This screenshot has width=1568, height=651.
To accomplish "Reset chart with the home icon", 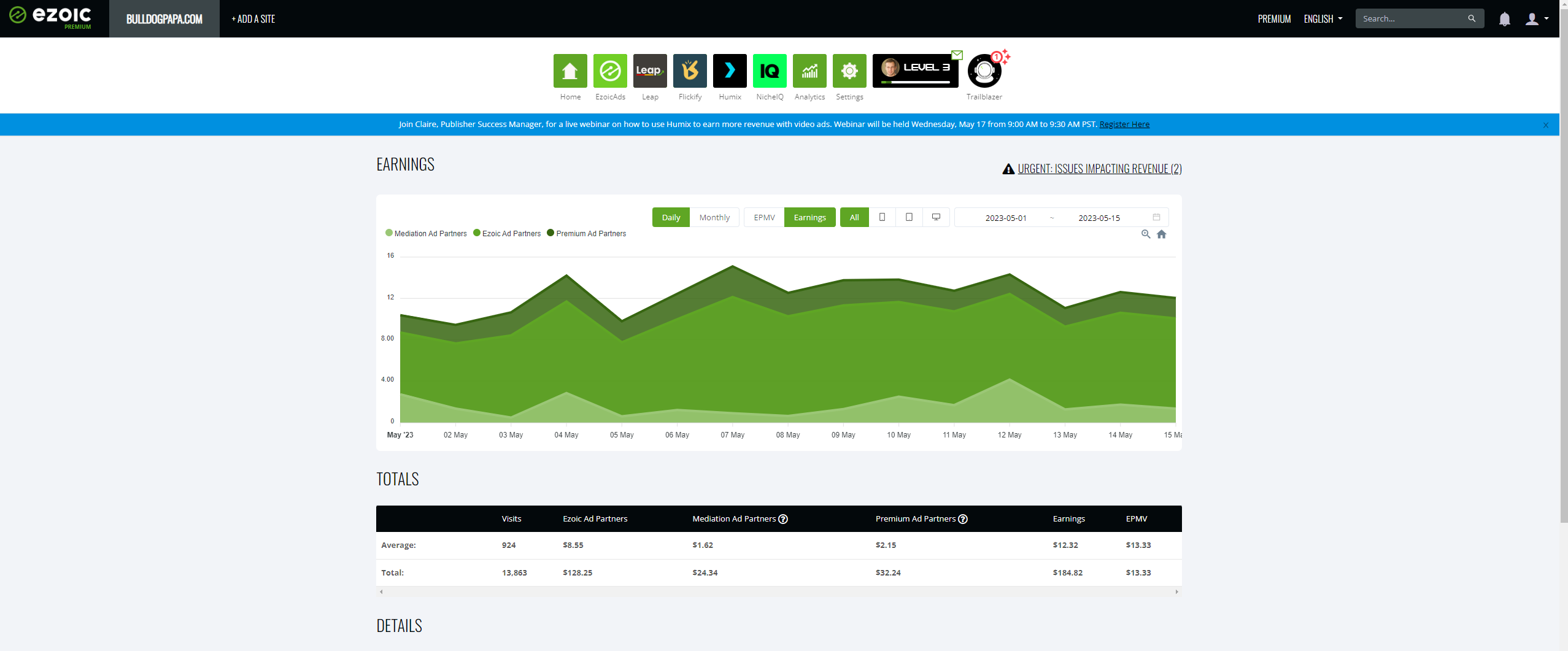I will pyautogui.click(x=1161, y=234).
